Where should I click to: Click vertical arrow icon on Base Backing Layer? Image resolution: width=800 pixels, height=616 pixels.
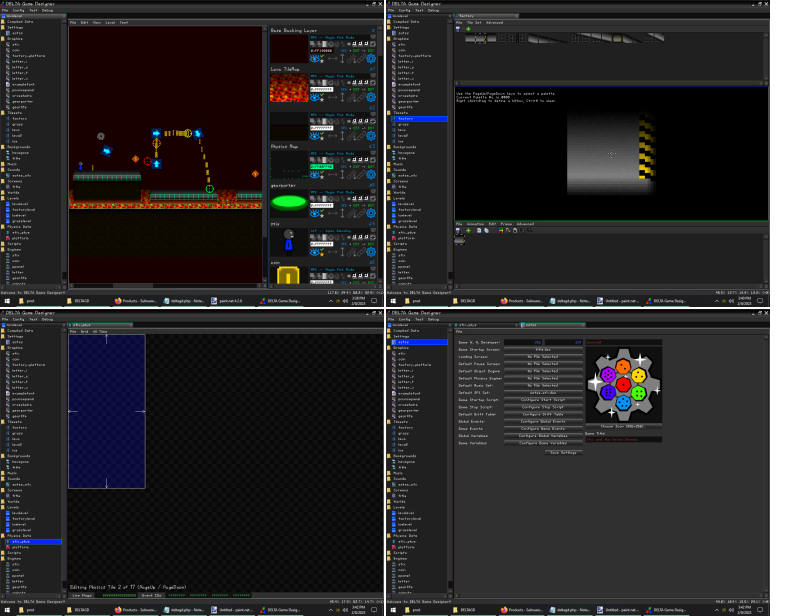(x=342, y=59)
